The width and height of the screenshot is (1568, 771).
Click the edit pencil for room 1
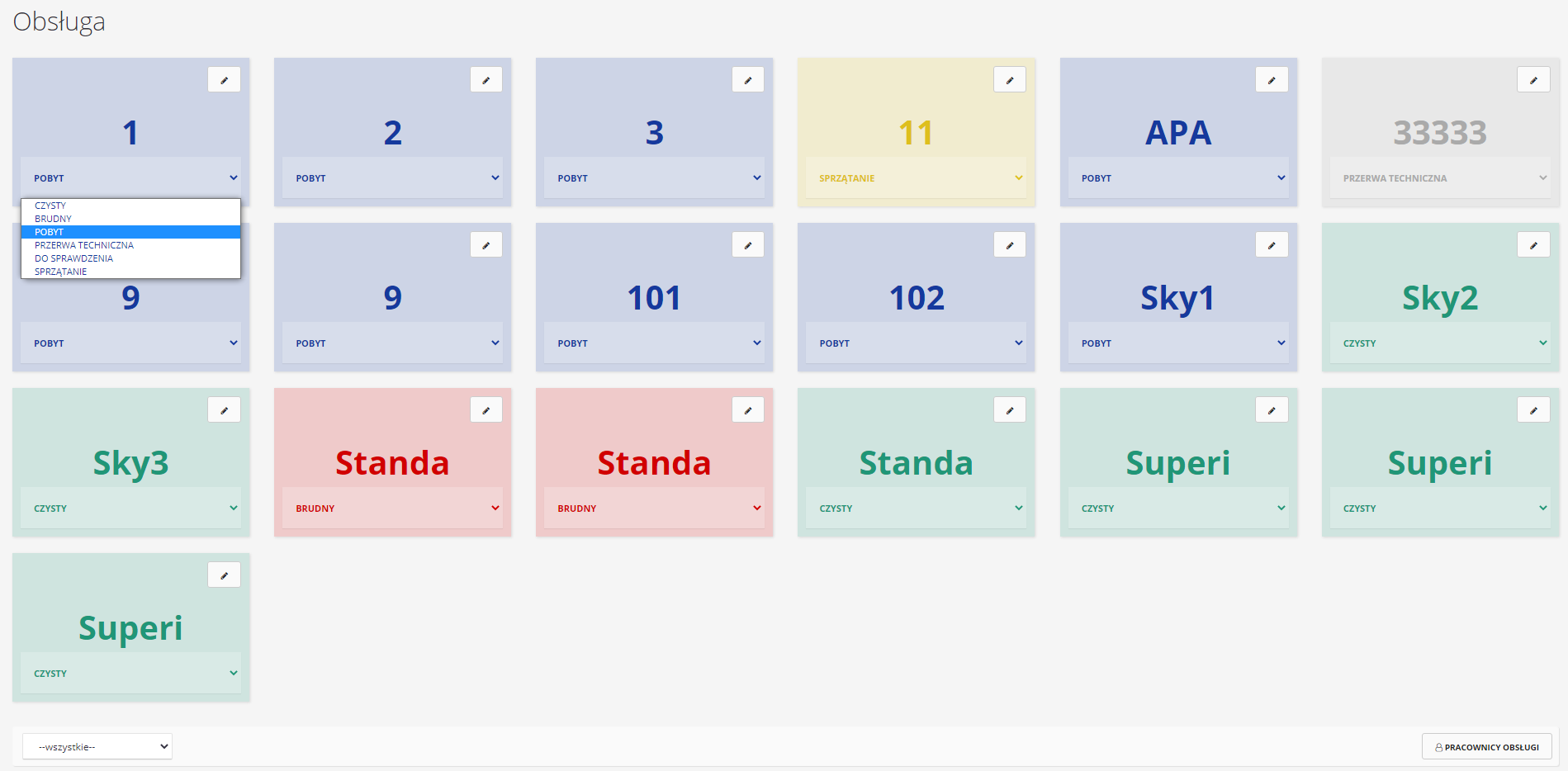224,80
